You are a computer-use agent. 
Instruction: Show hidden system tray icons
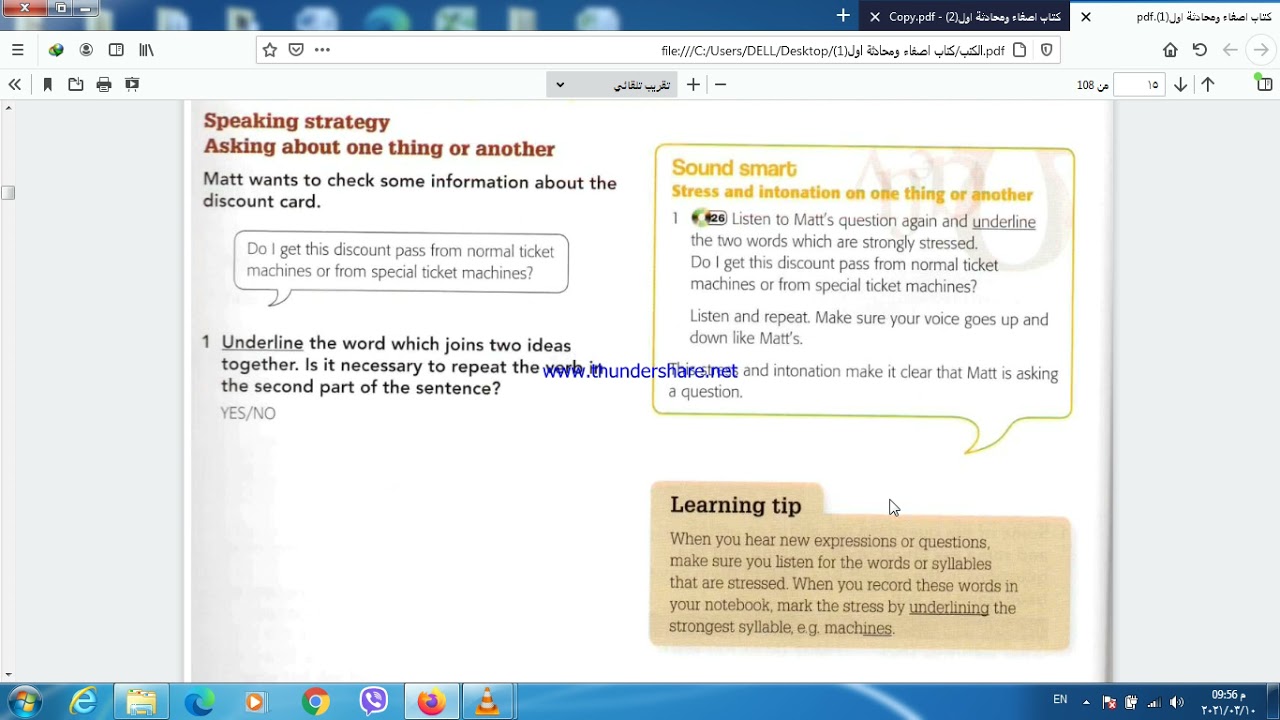1087,702
